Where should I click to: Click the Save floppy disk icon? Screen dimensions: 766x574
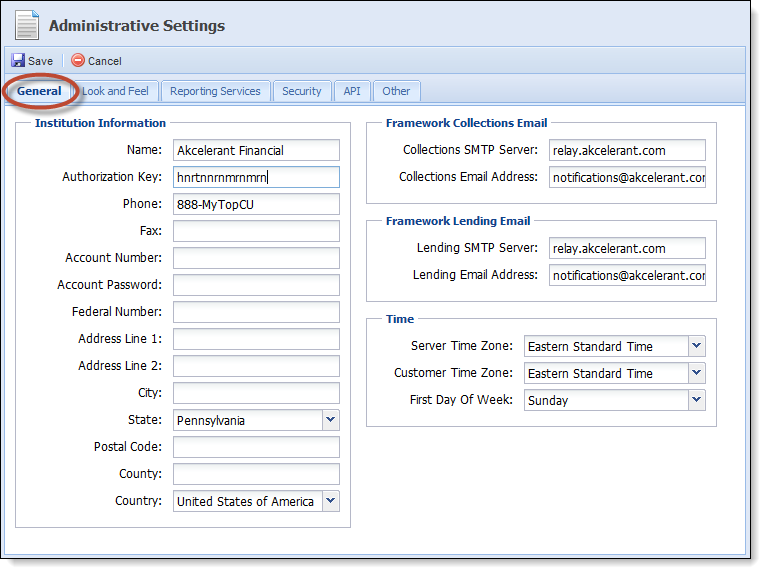tap(18, 61)
